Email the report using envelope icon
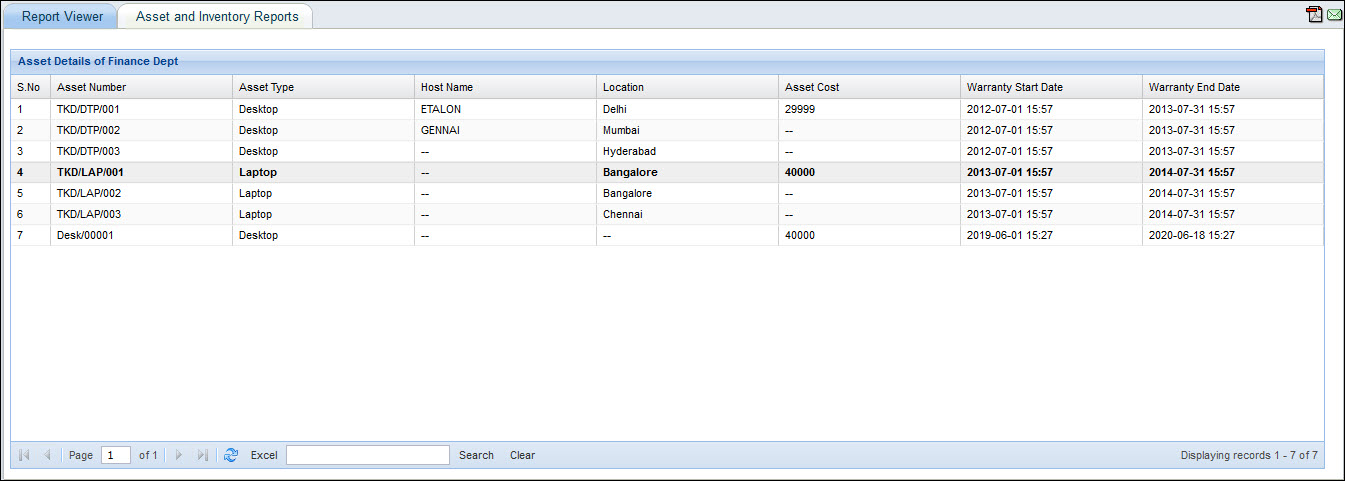 point(1334,14)
